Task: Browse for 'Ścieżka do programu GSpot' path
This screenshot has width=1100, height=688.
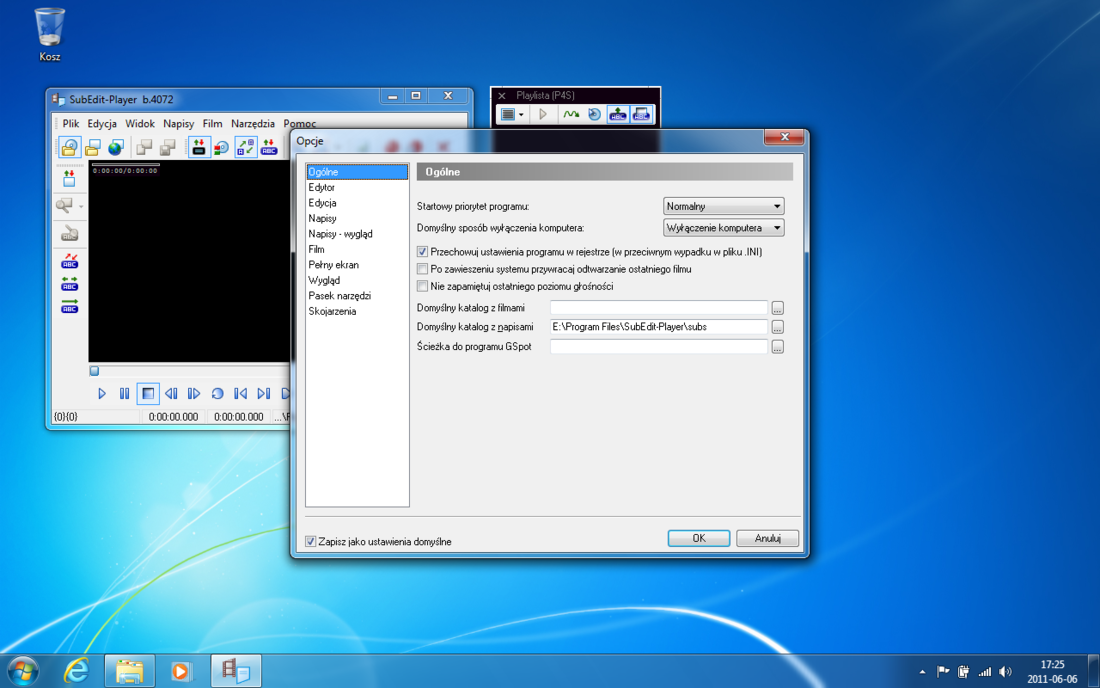Action: [x=777, y=346]
